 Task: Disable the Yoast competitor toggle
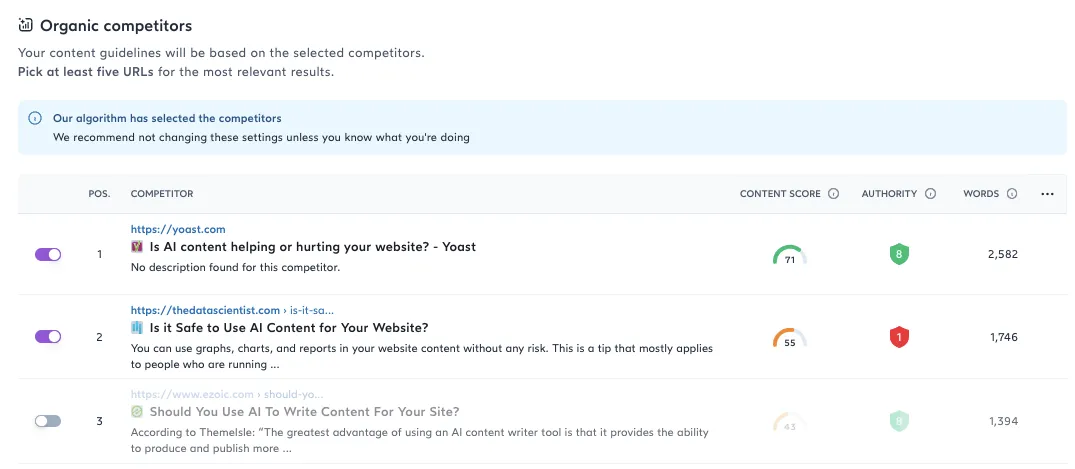click(x=48, y=254)
